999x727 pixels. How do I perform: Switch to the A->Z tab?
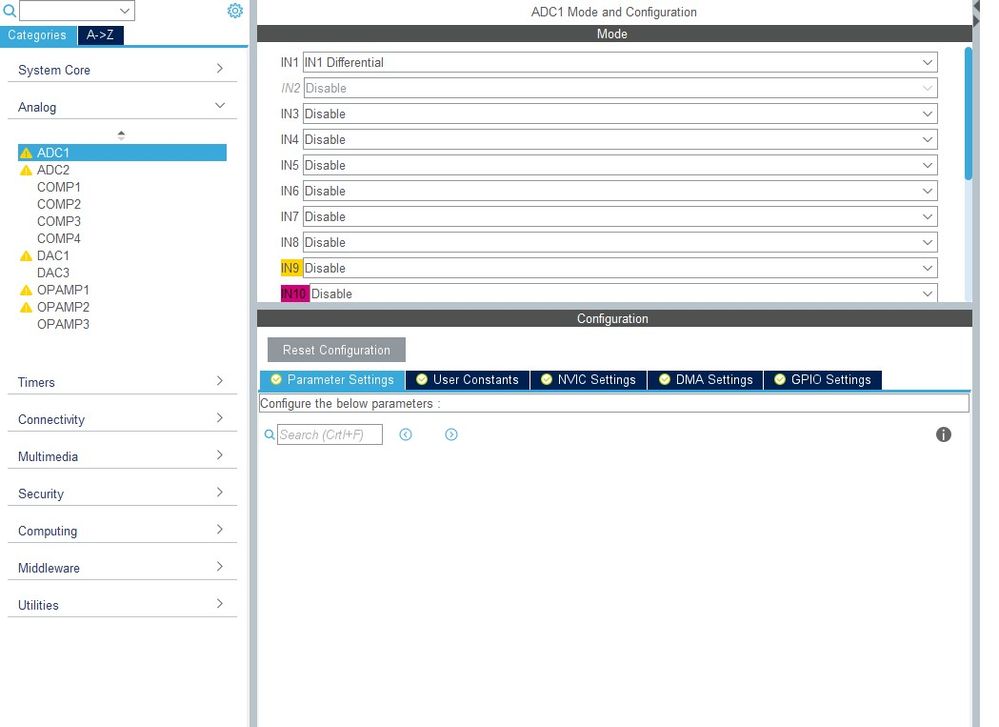[101, 35]
